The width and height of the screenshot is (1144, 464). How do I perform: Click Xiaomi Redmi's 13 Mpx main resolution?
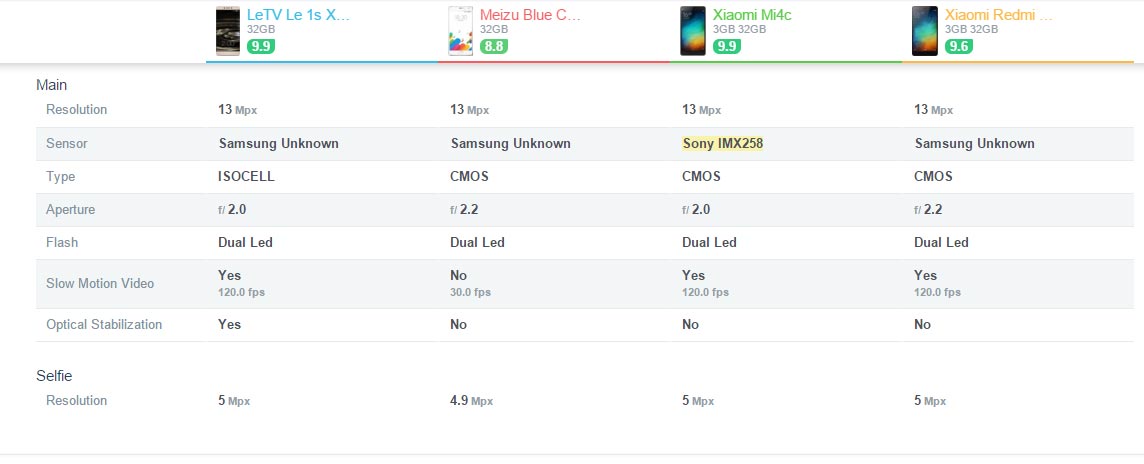(x=933, y=109)
